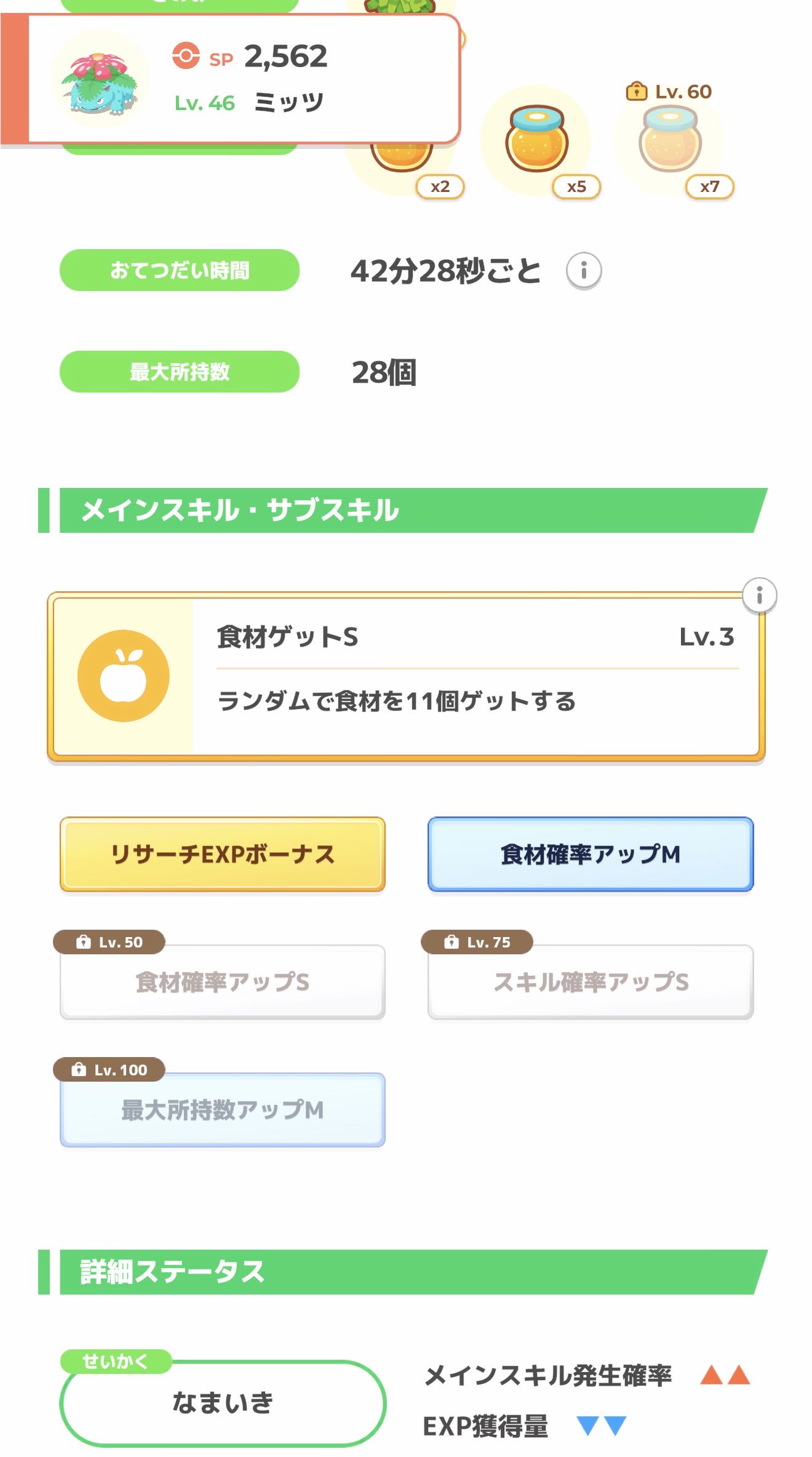This screenshot has height=1457, width=812.
Task: Tap the おてつだい時間 green label
Action: tap(180, 270)
